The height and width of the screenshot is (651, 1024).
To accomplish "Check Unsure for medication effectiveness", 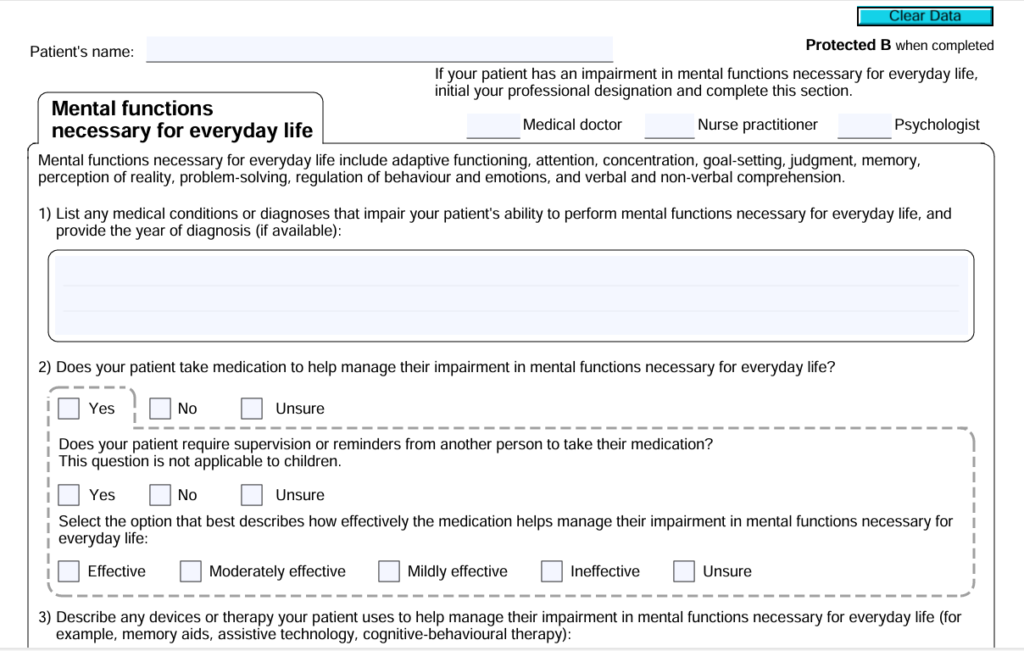I will 683,570.
